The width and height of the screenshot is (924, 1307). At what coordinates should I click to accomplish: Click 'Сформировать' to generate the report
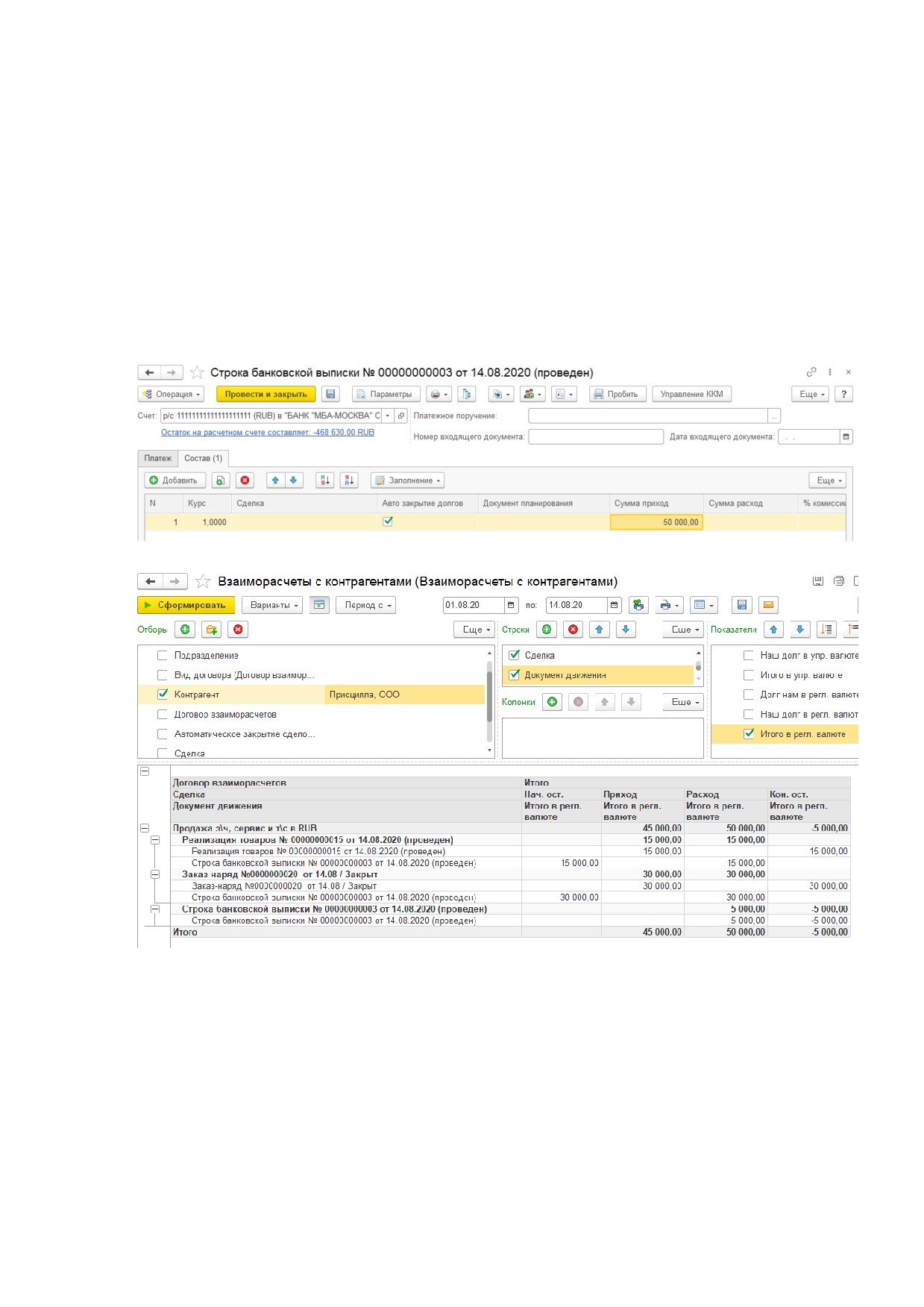tap(186, 605)
